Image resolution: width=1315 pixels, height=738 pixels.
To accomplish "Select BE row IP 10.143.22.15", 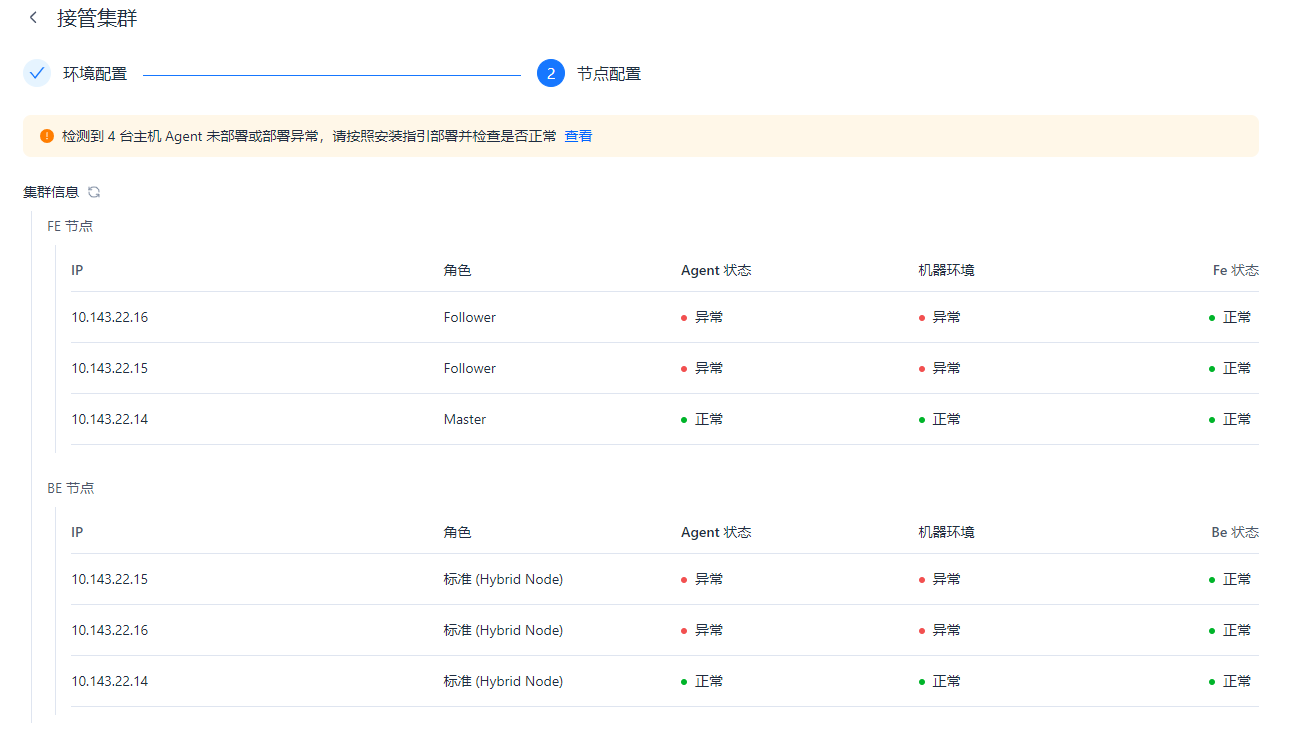I will pos(109,579).
